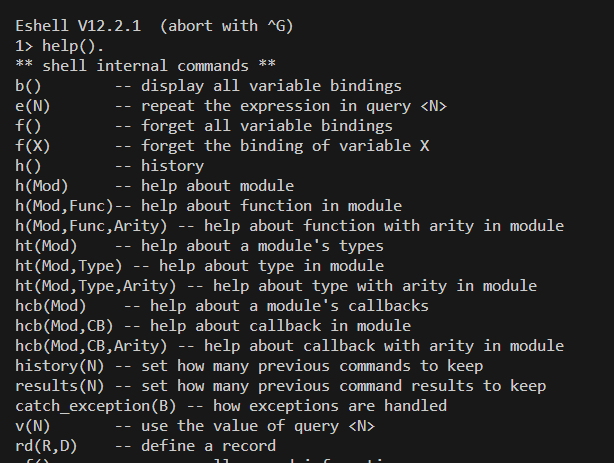This screenshot has width=614, height=463.
Task: Select the e(N) repeat expression line
Action: pyautogui.click(x=231, y=106)
